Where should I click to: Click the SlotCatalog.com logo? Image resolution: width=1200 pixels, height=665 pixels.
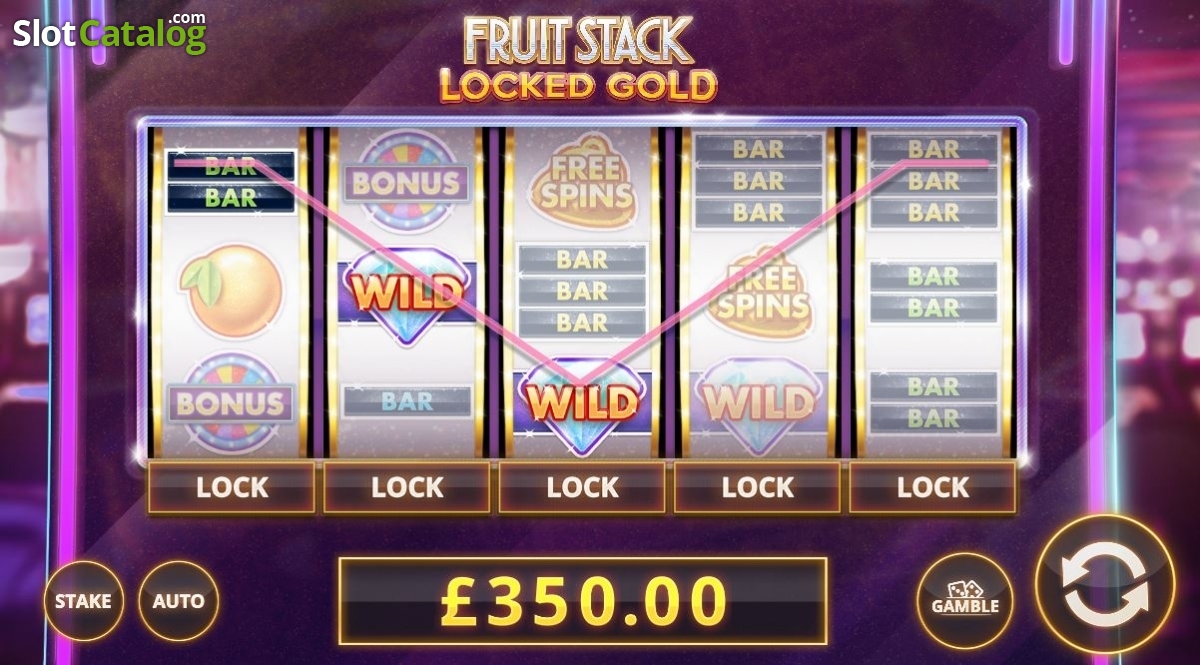[110, 33]
